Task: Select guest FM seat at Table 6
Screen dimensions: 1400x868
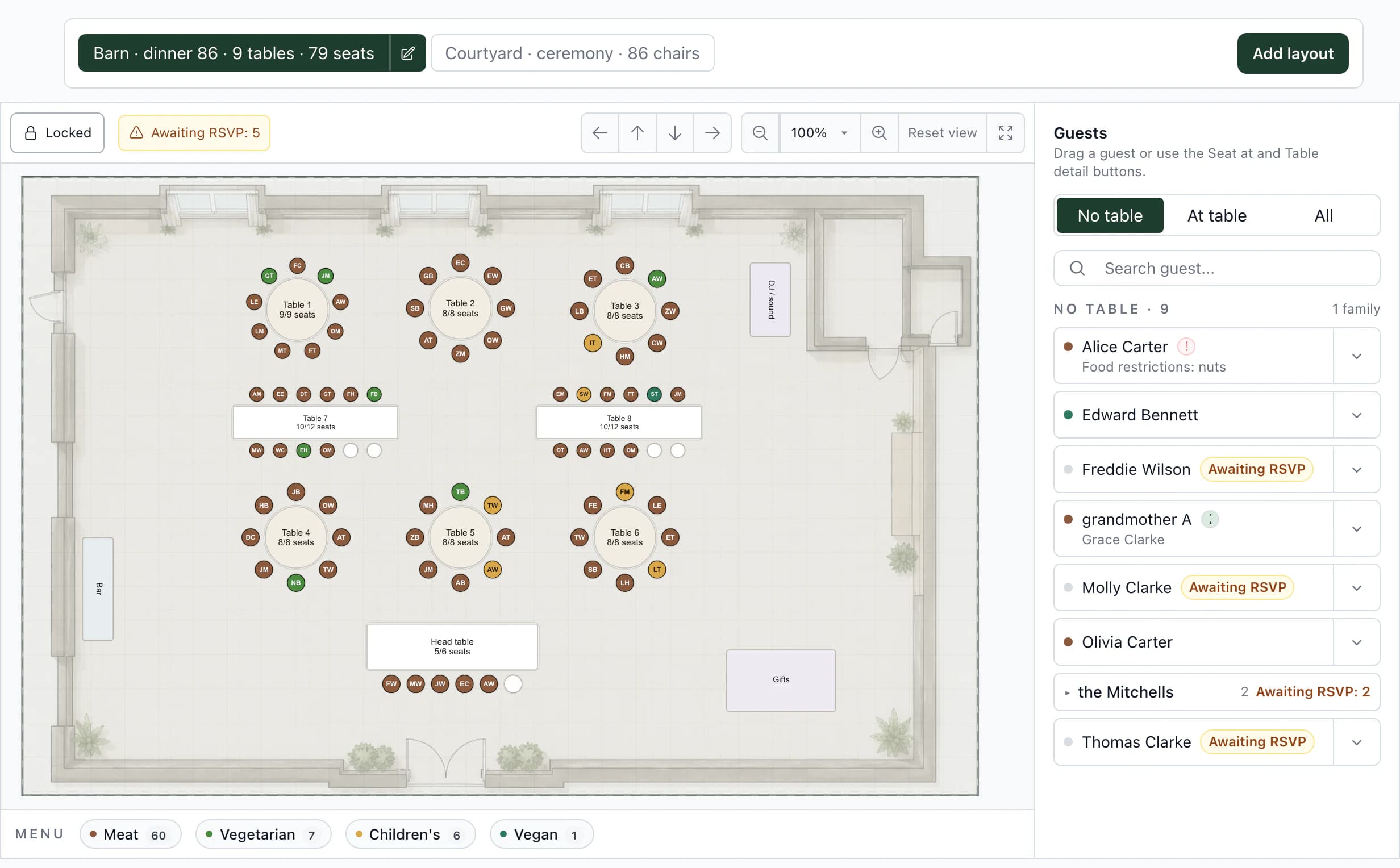Action: (624, 492)
